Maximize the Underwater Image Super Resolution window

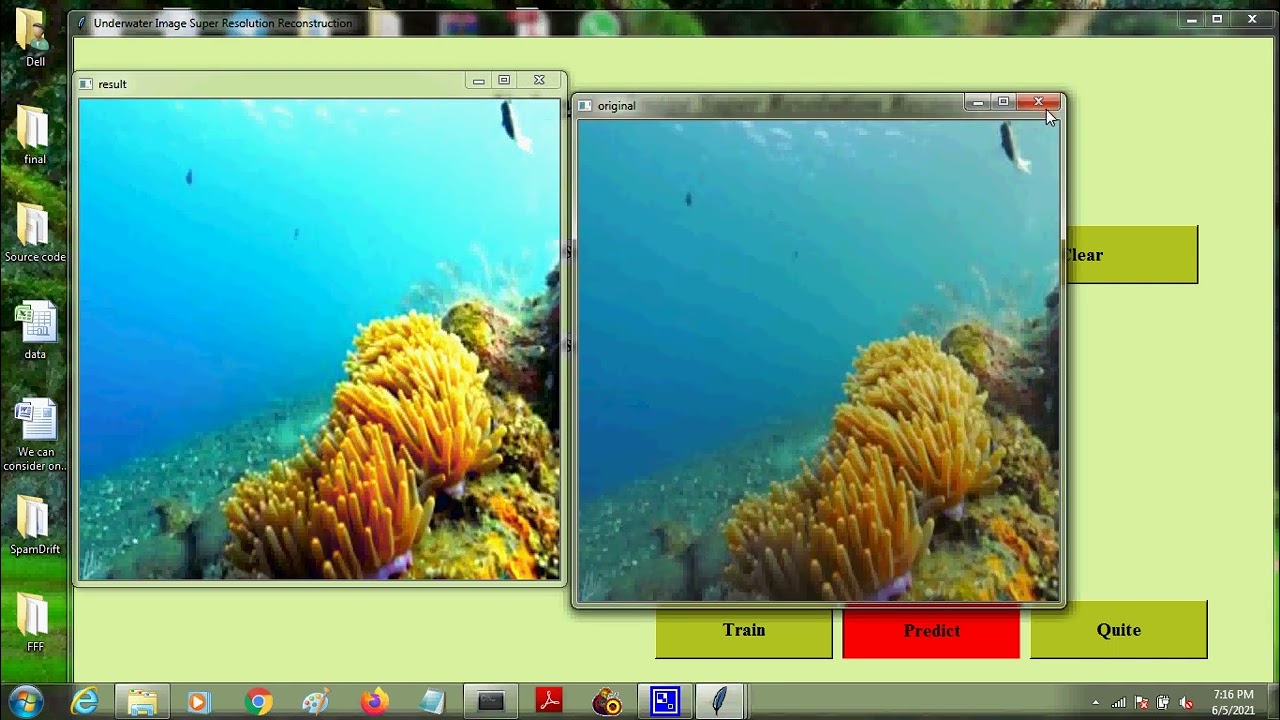tap(1217, 19)
